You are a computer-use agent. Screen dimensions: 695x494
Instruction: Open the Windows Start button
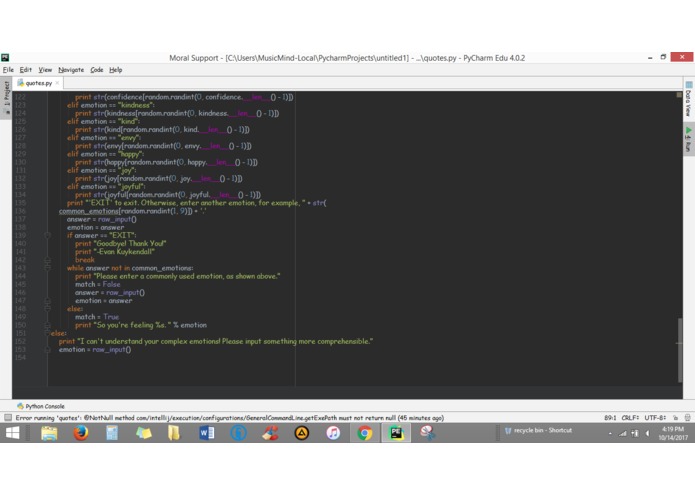[x=12, y=433]
